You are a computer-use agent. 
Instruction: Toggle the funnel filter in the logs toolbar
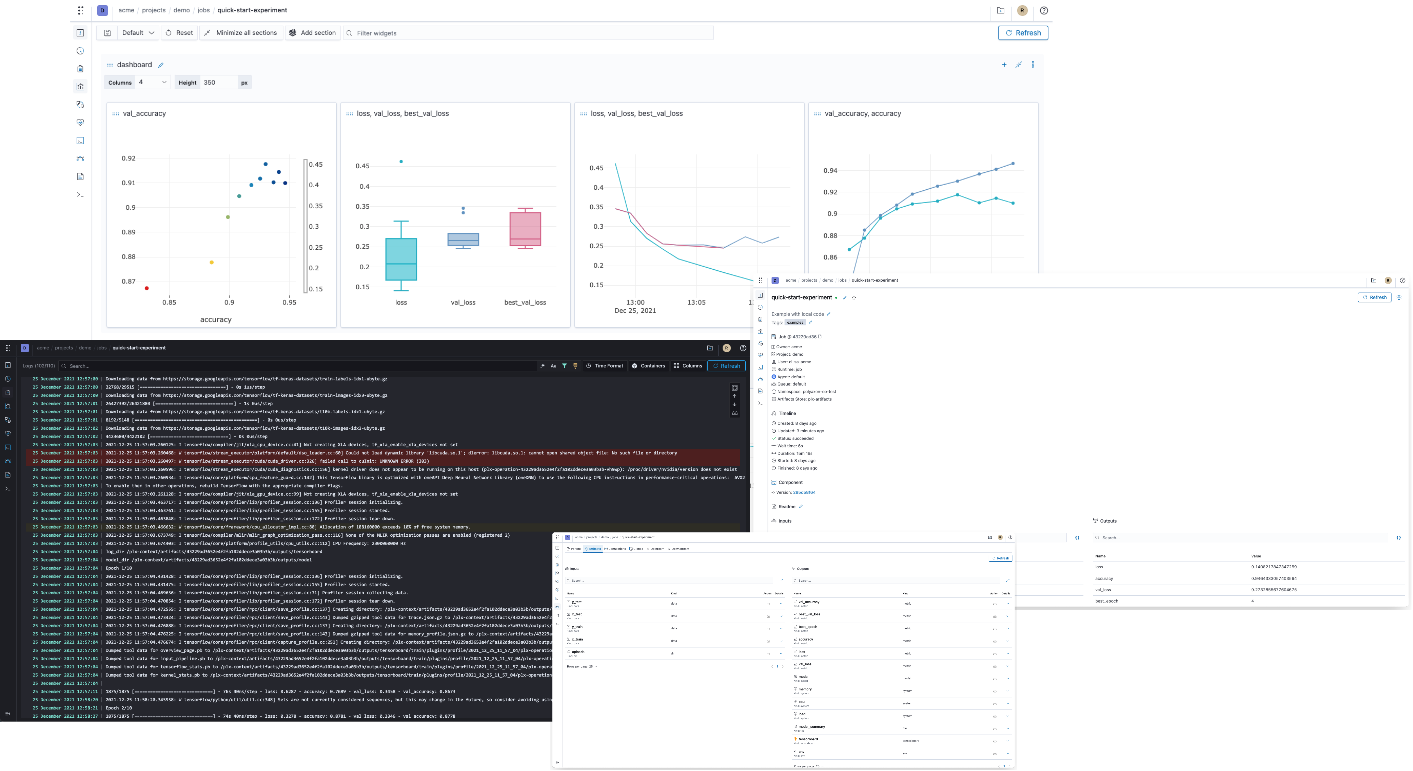564,366
